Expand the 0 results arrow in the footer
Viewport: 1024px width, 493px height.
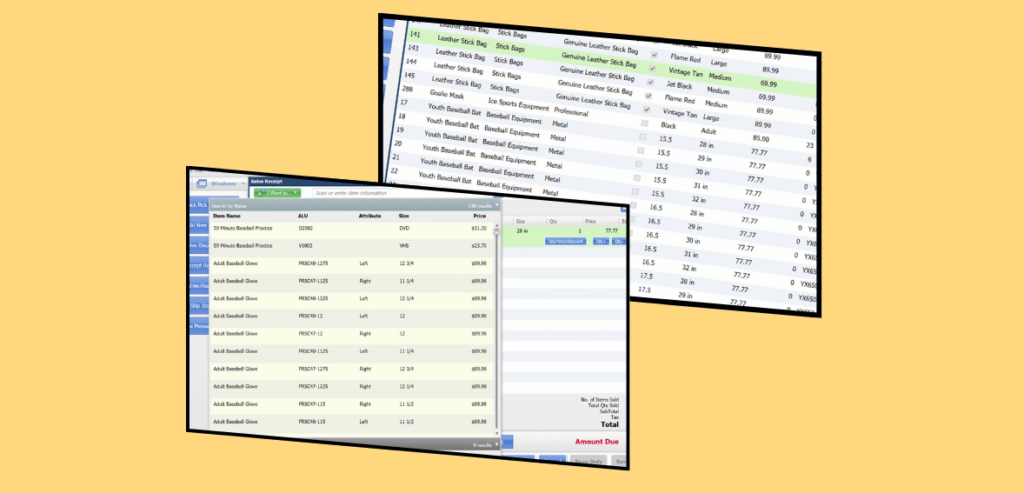pos(497,443)
